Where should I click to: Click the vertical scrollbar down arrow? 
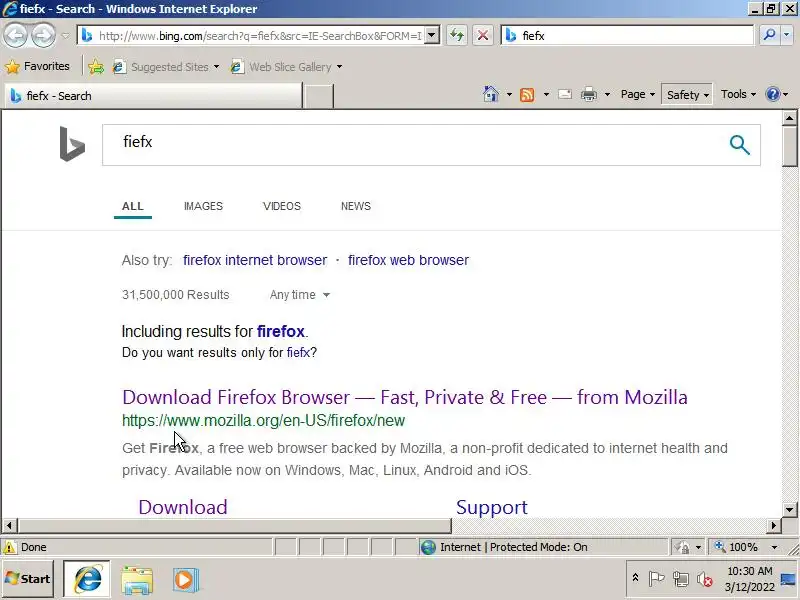[790, 510]
